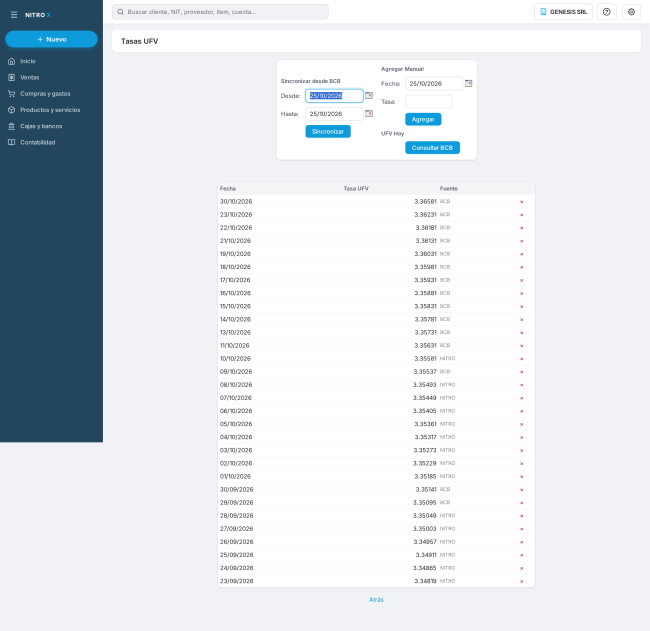
Task: Go to Productos y servicios
Action: coord(50,110)
